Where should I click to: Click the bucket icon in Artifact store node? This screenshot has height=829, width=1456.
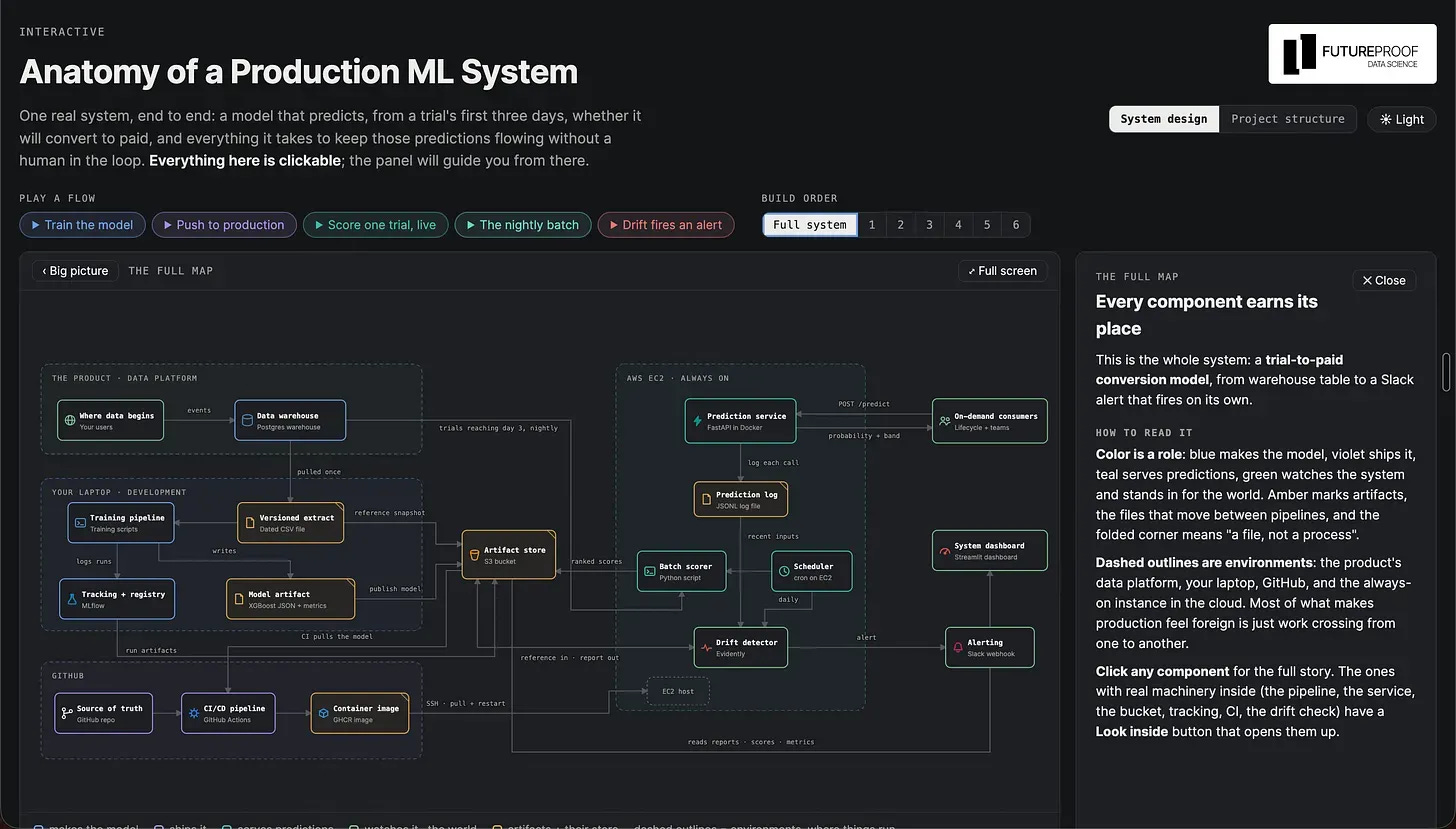coord(474,555)
